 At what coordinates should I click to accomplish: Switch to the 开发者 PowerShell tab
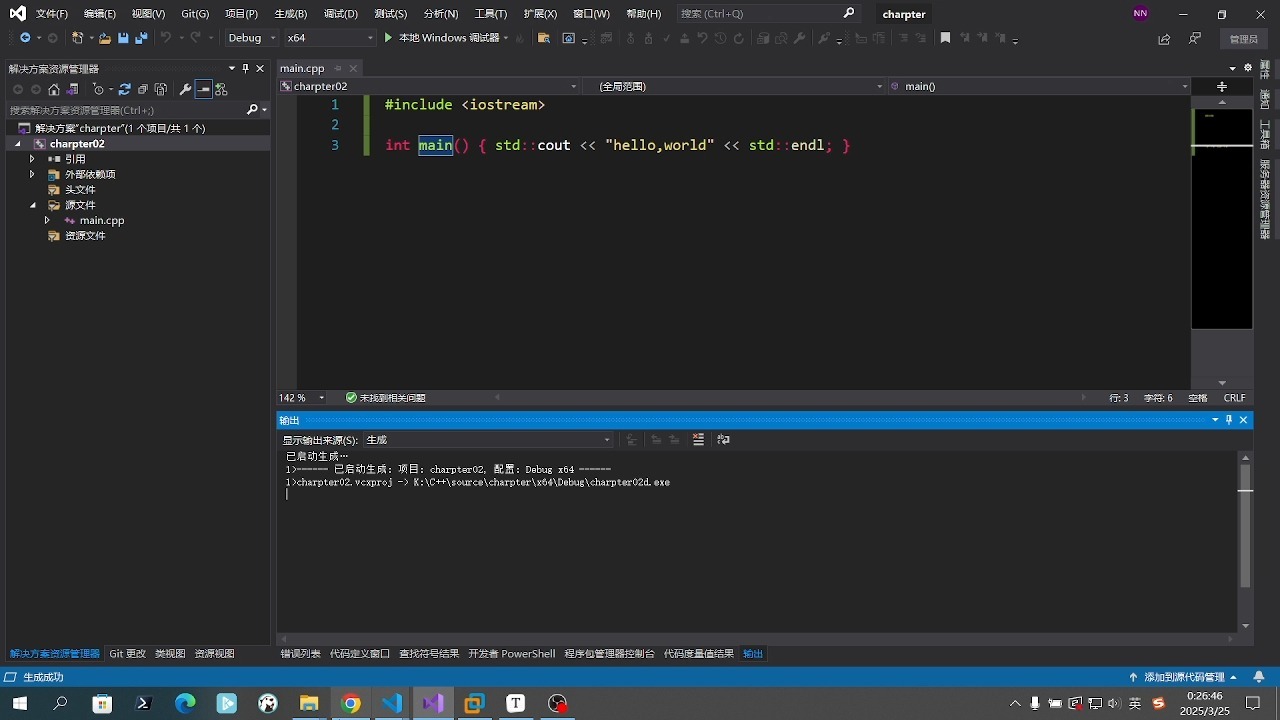tap(512, 654)
